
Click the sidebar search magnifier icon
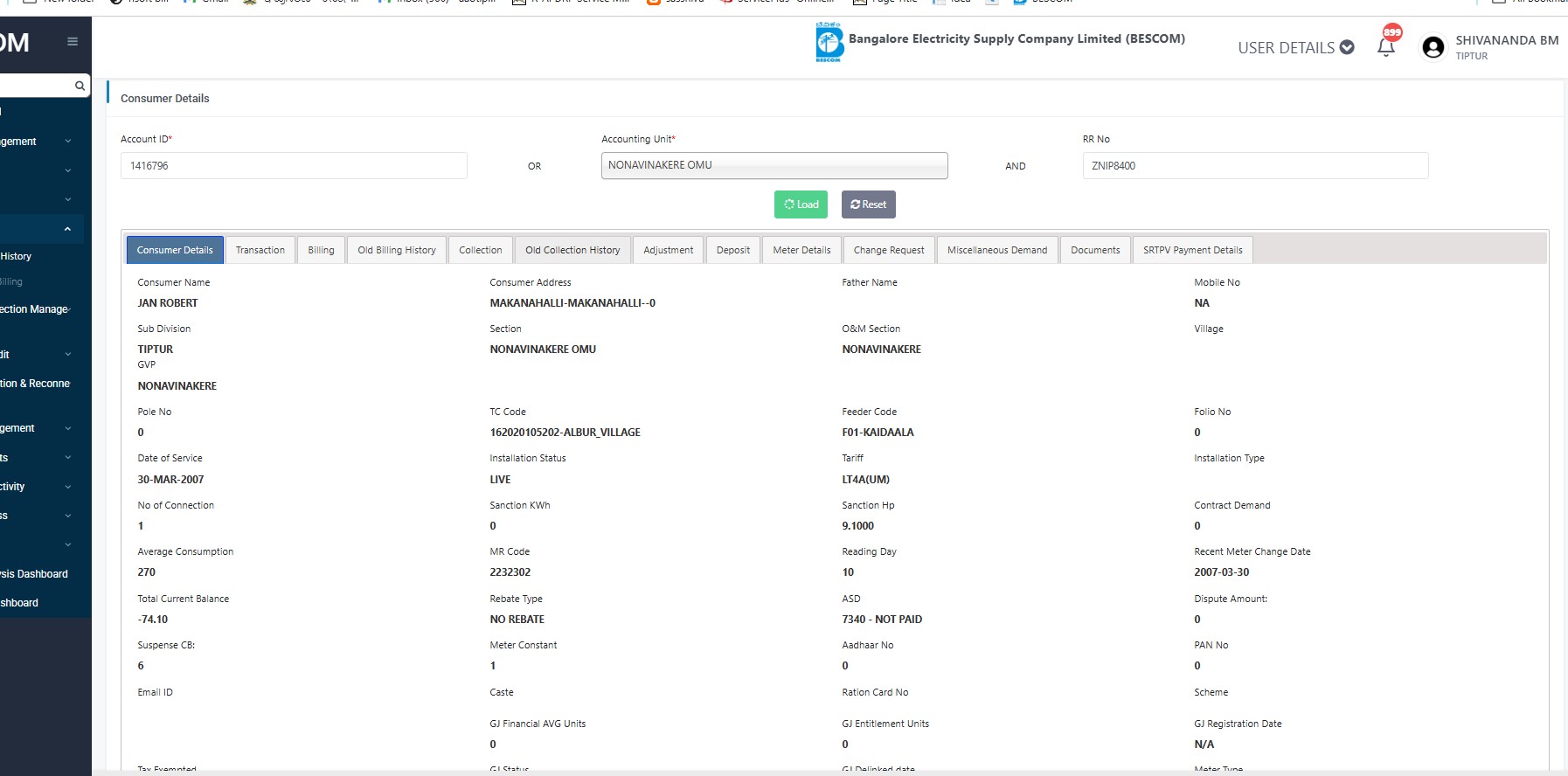(80, 86)
